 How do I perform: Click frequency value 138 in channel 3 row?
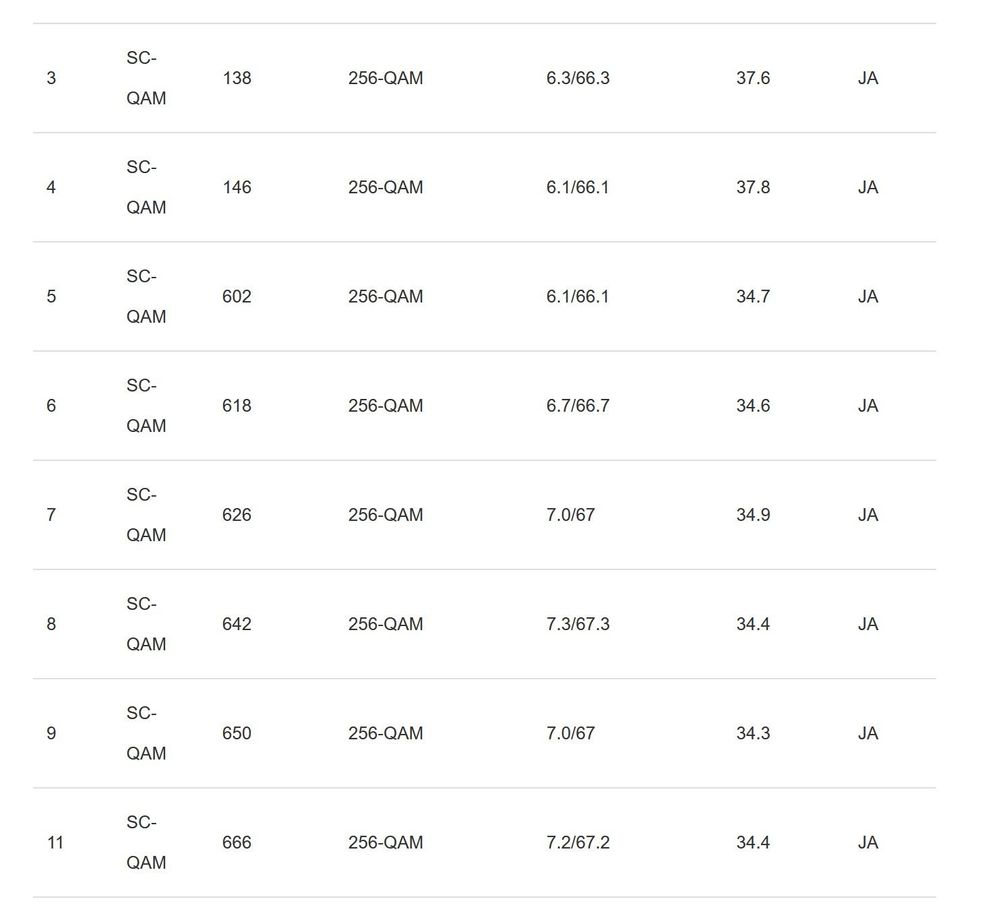(x=237, y=78)
